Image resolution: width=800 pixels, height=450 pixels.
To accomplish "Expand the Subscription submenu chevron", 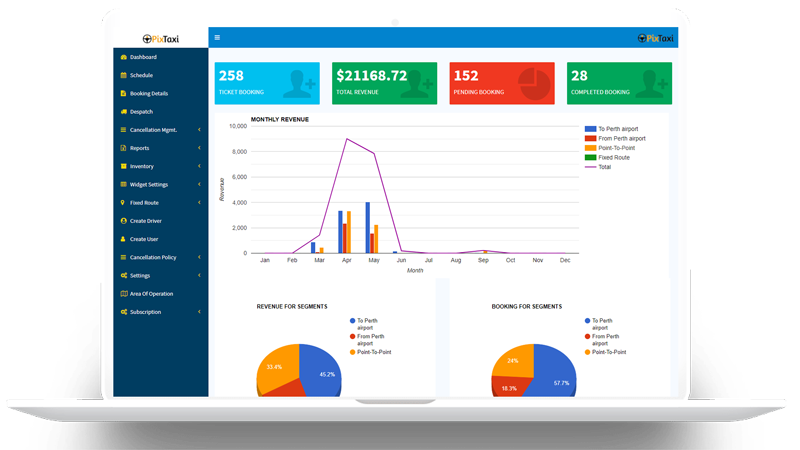I will click(x=199, y=312).
